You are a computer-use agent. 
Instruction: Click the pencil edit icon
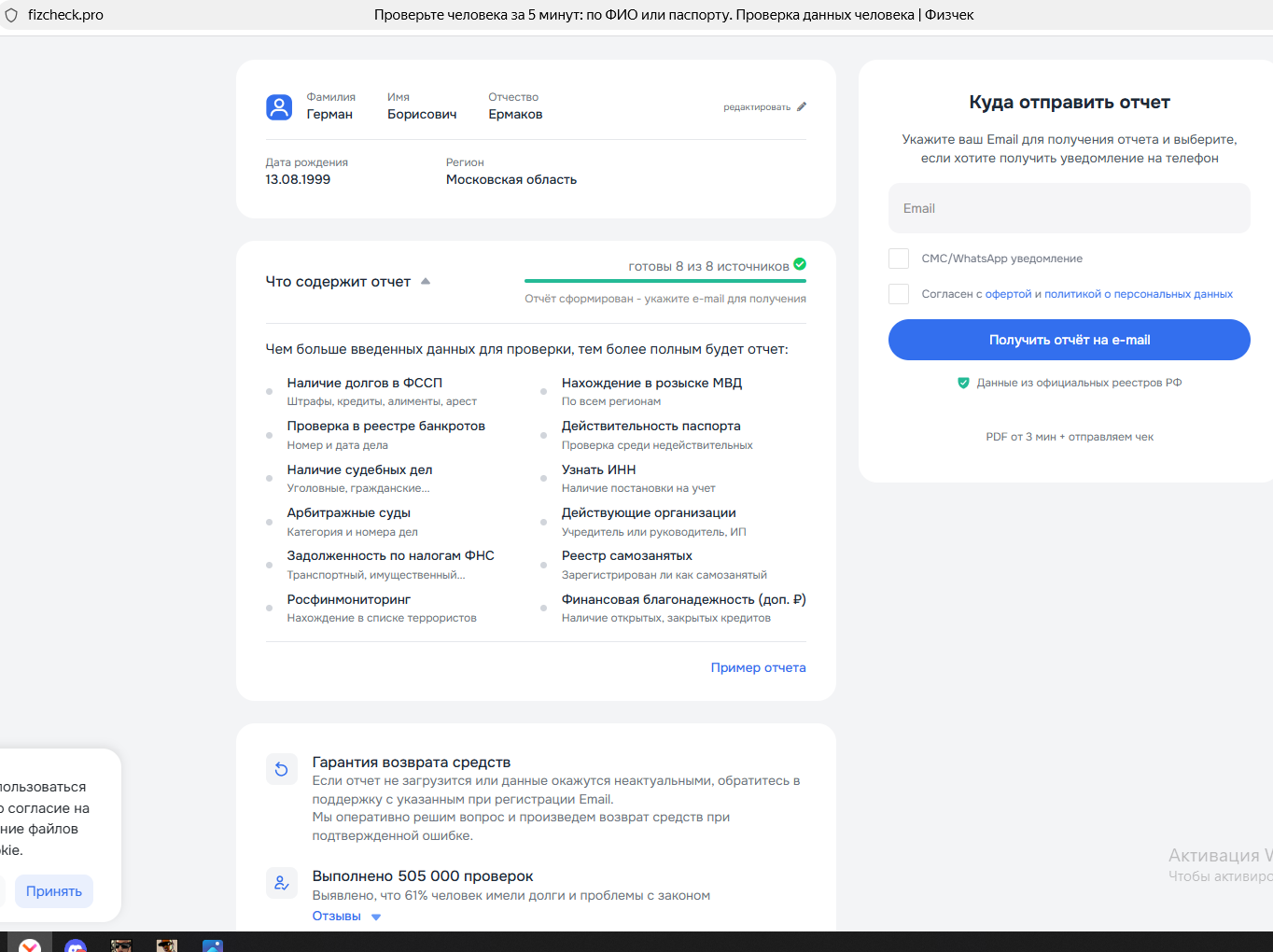(x=802, y=106)
